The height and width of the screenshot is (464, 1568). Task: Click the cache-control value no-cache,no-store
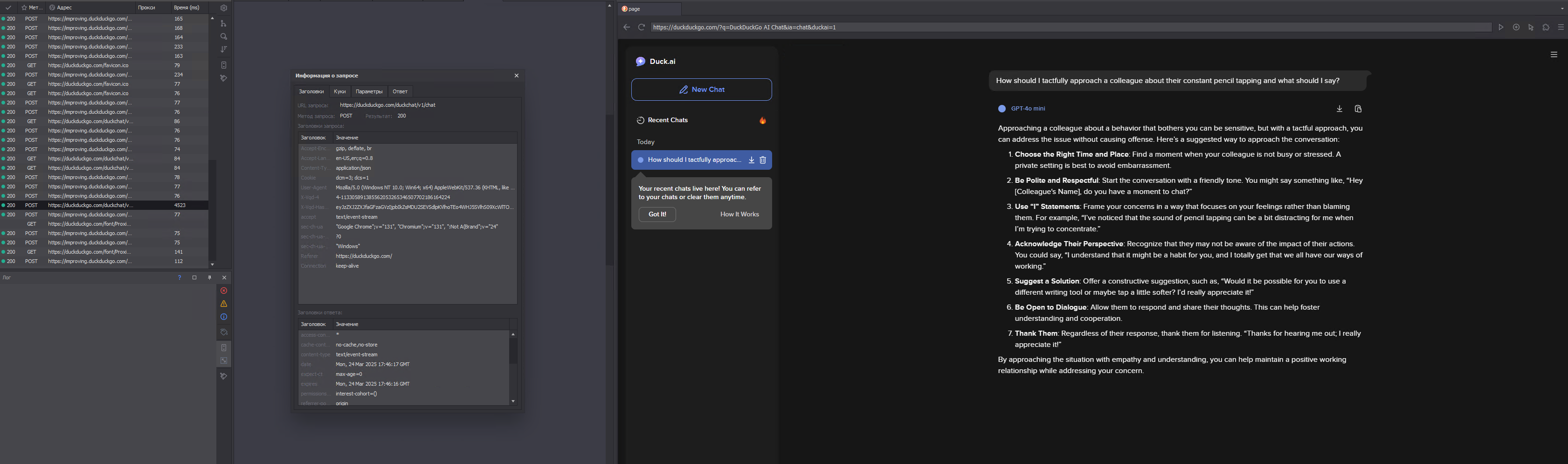(357, 345)
